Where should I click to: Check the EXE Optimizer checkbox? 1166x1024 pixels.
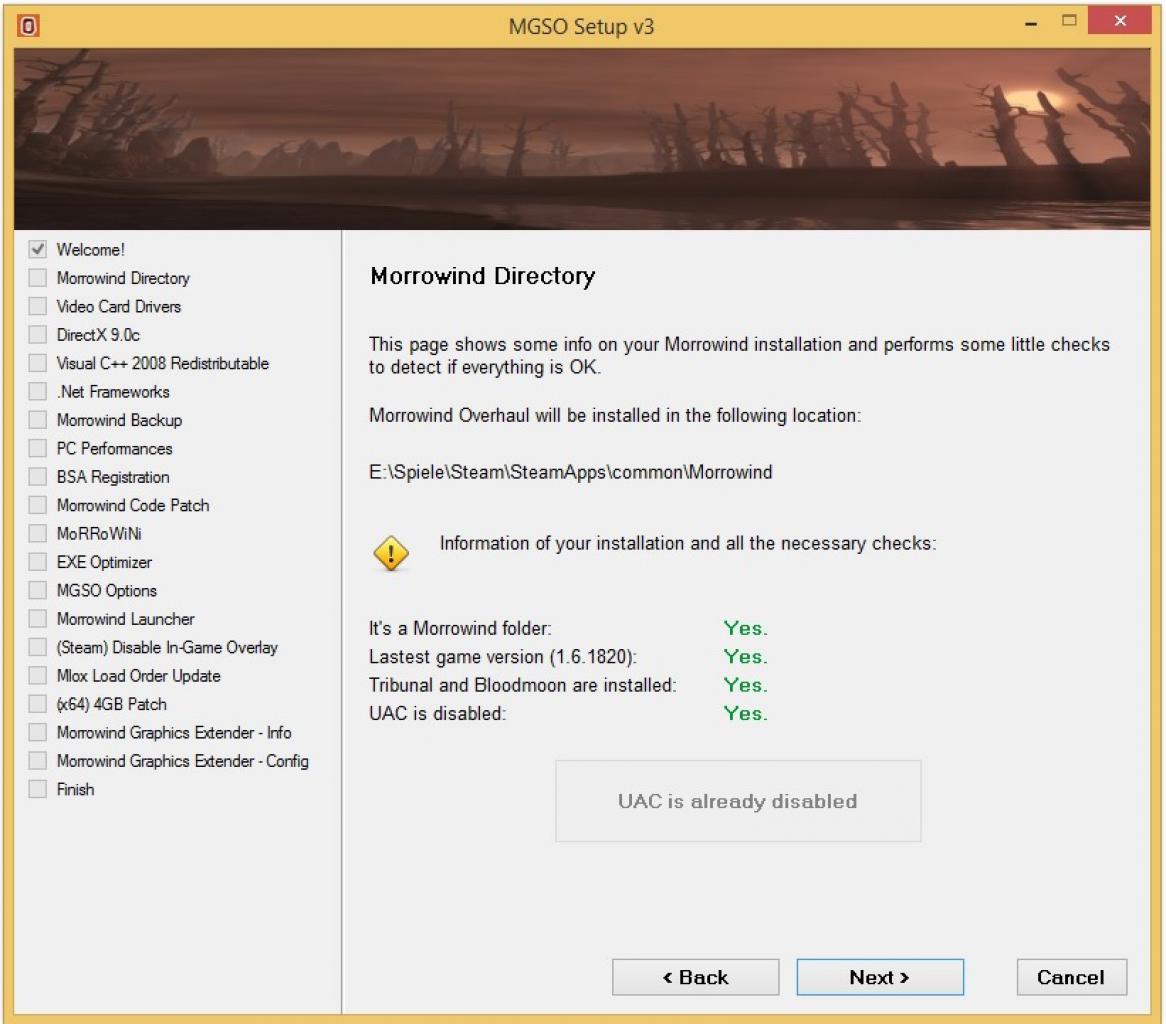(x=37, y=561)
